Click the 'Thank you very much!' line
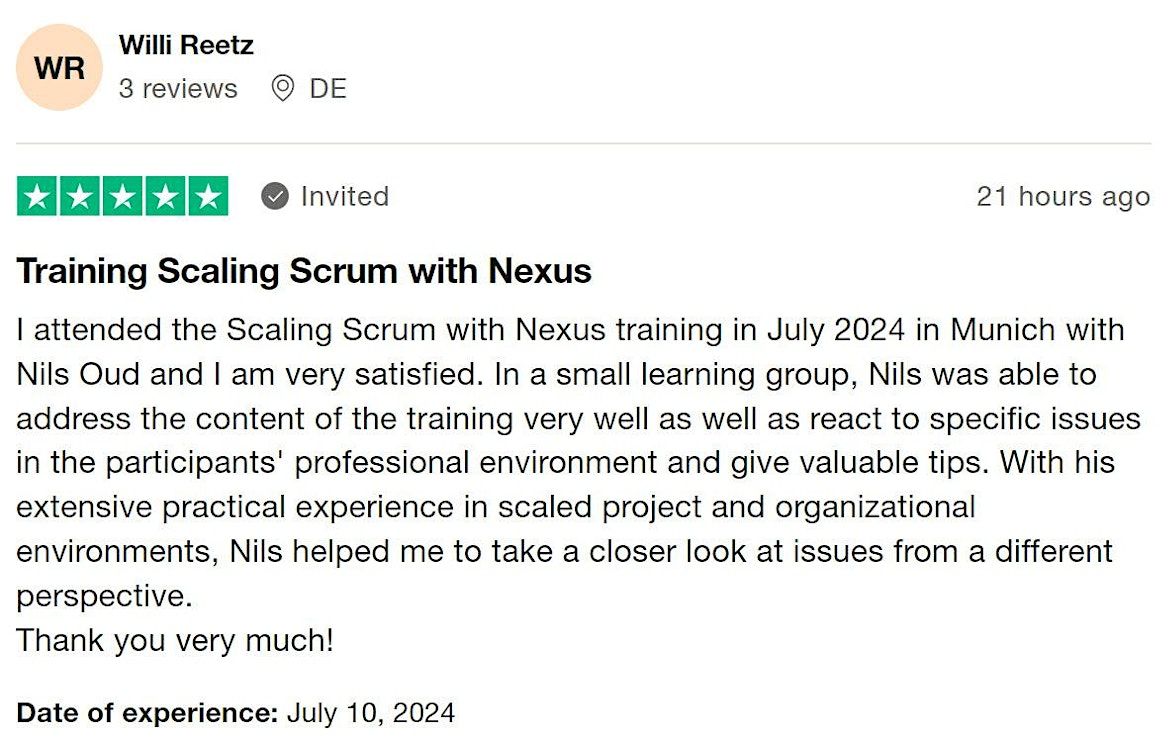The image size is (1173, 740). (x=175, y=640)
